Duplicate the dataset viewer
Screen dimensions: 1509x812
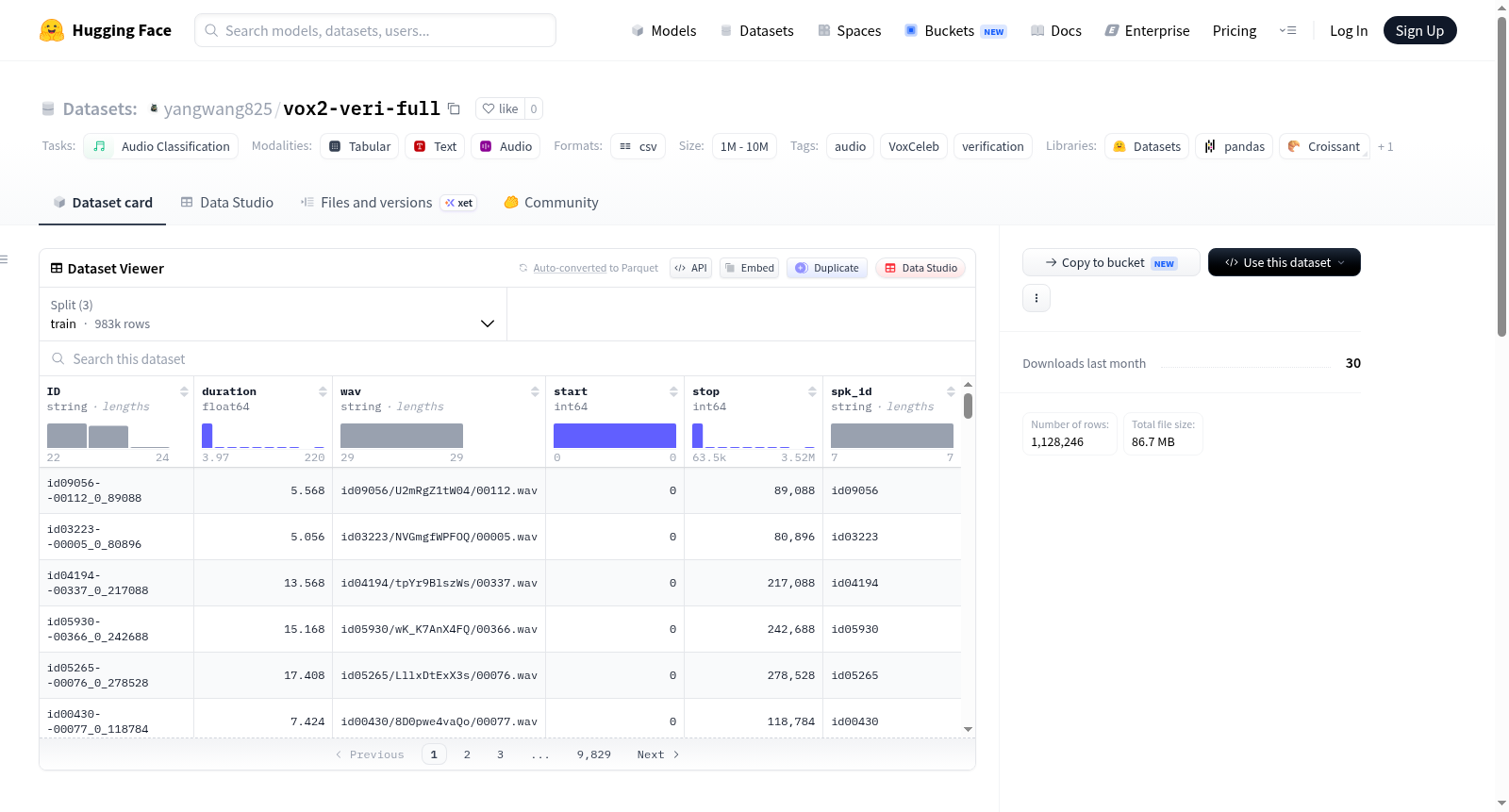(827, 268)
